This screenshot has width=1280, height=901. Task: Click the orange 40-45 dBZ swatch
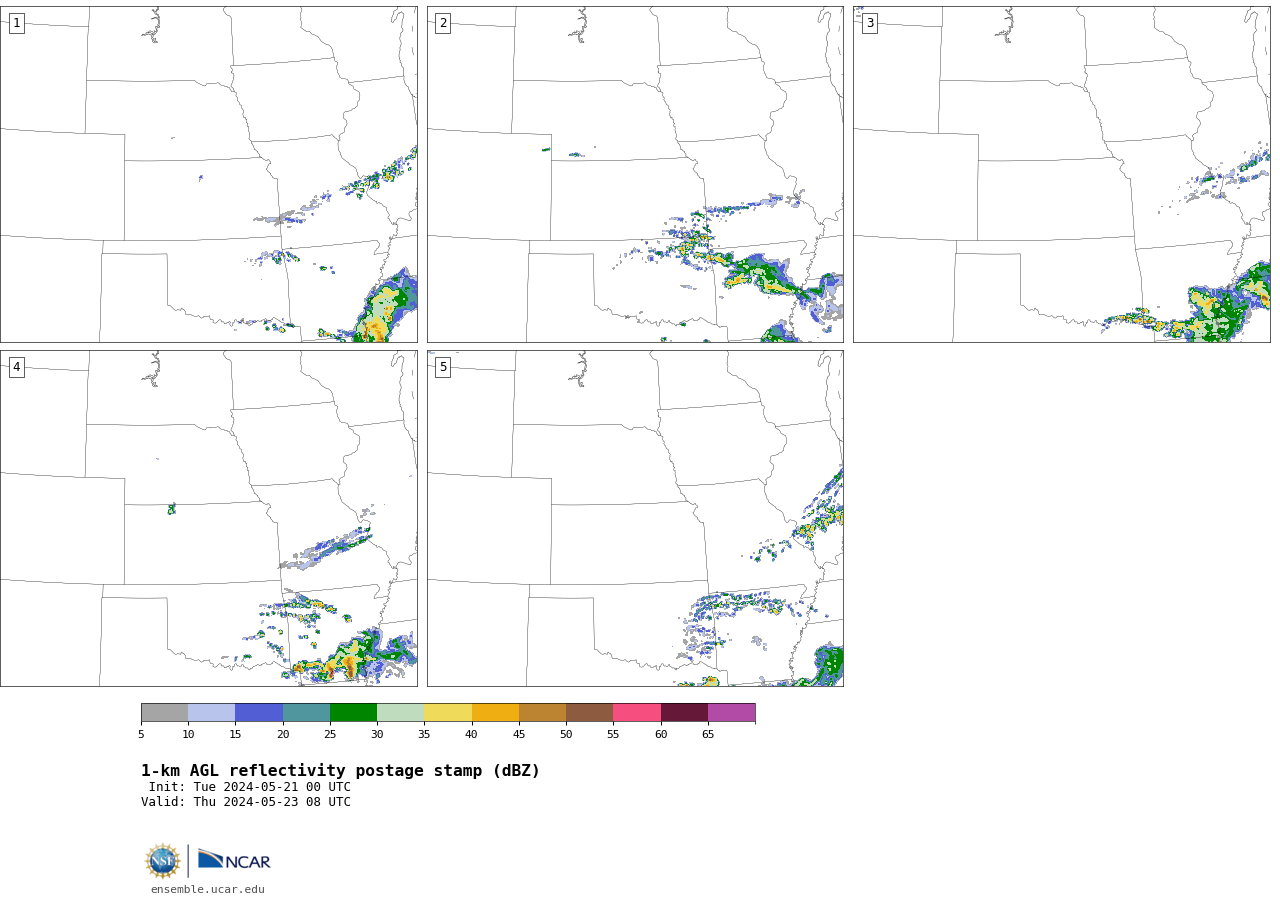point(495,713)
